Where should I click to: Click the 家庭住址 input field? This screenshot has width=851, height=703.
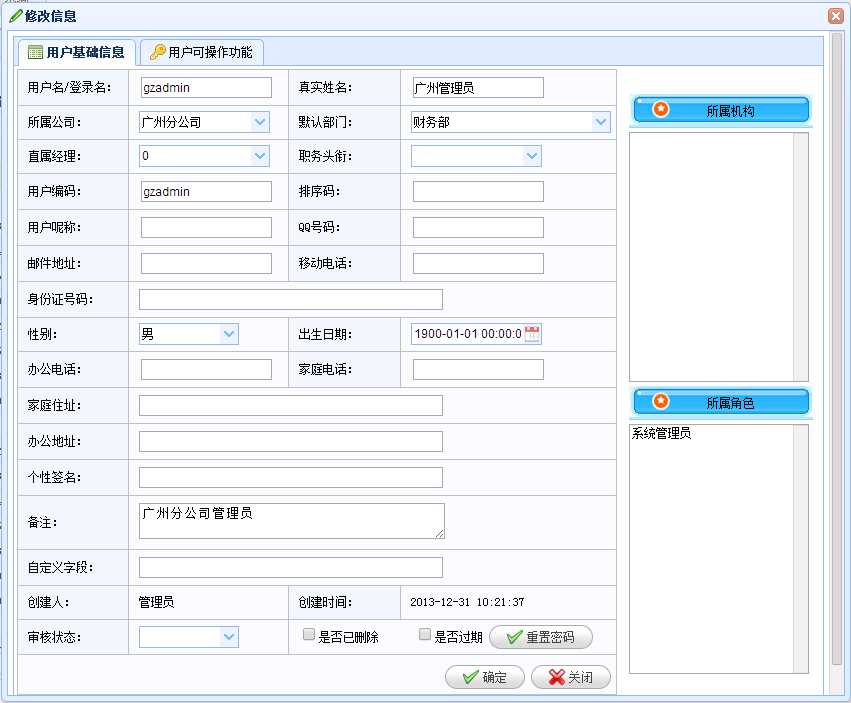point(291,406)
